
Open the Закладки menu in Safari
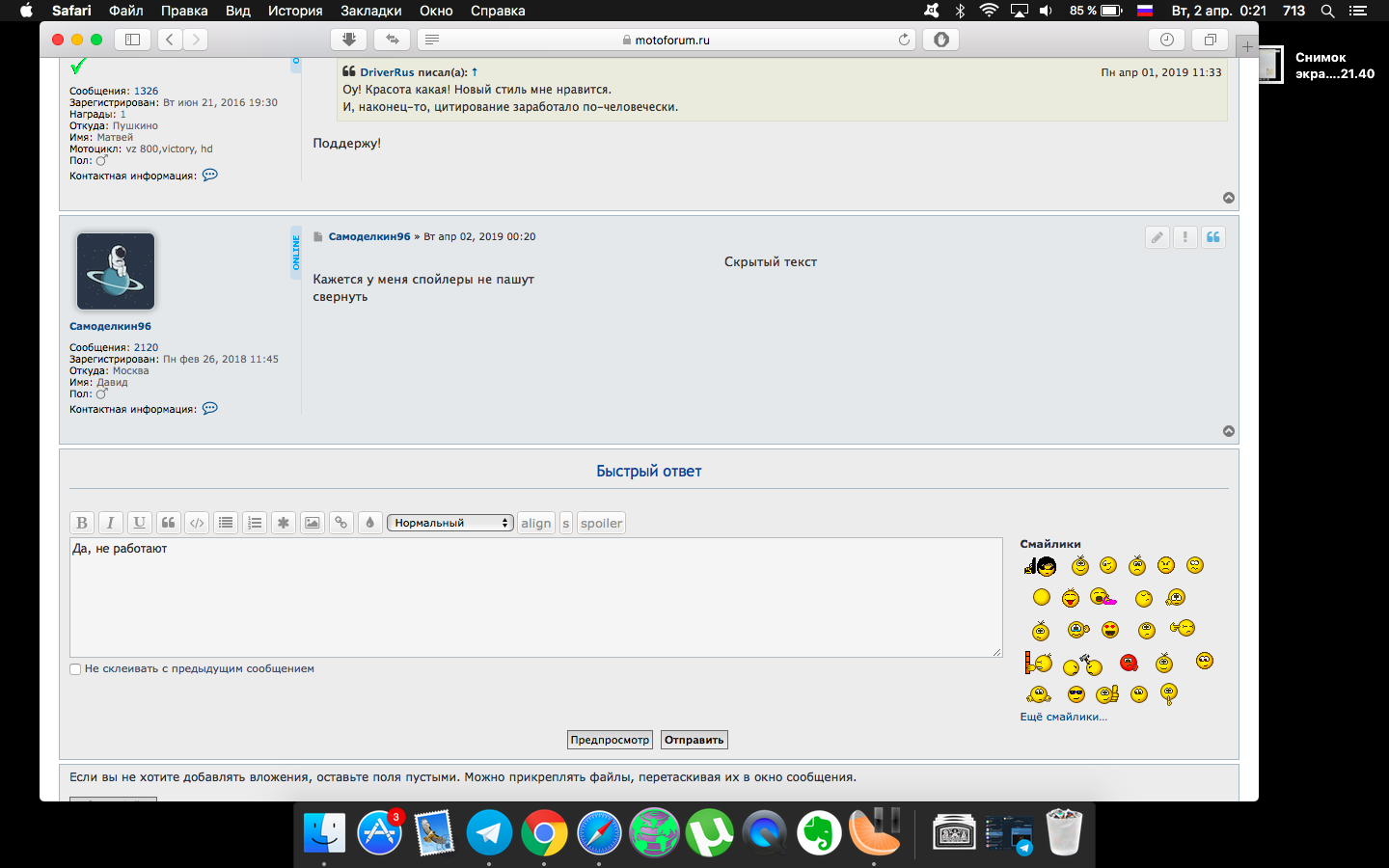pyautogui.click(x=370, y=11)
